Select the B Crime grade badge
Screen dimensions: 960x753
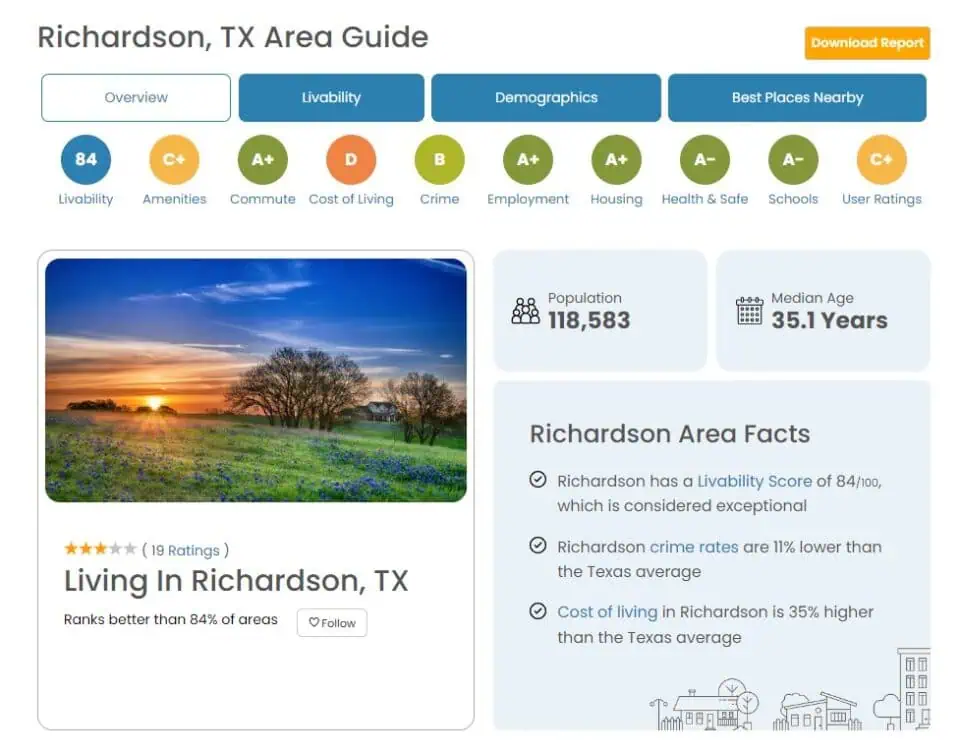439,159
